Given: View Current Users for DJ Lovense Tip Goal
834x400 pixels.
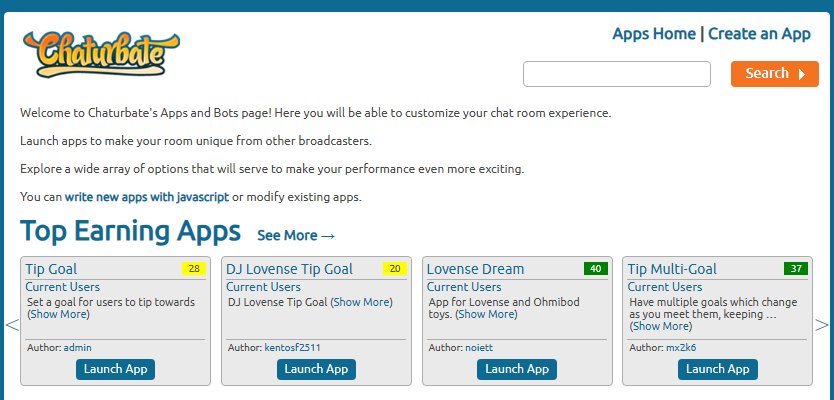Looking at the screenshot, I should [x=263, y=287].
